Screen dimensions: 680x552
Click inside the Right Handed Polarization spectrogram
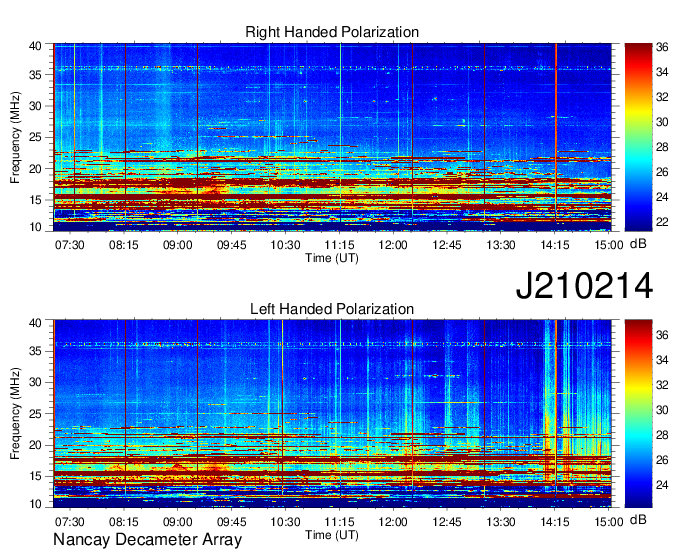(332, 137)
